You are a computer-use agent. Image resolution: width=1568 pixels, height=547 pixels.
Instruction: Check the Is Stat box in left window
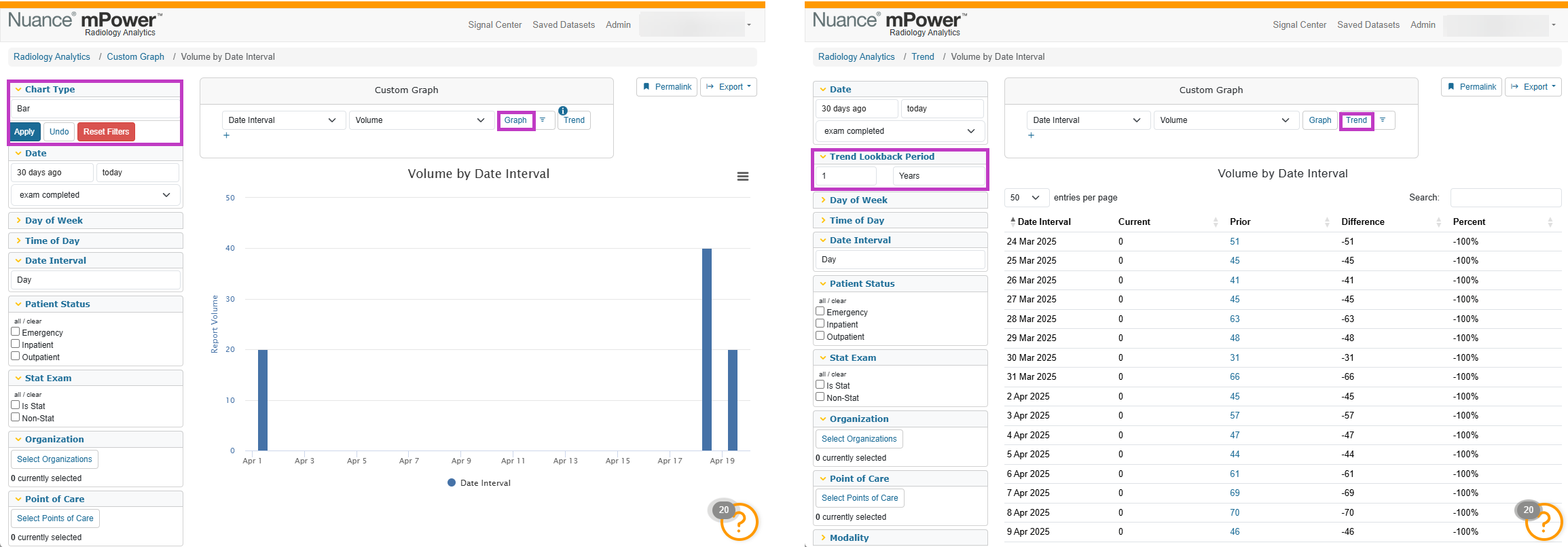point(15,405)
